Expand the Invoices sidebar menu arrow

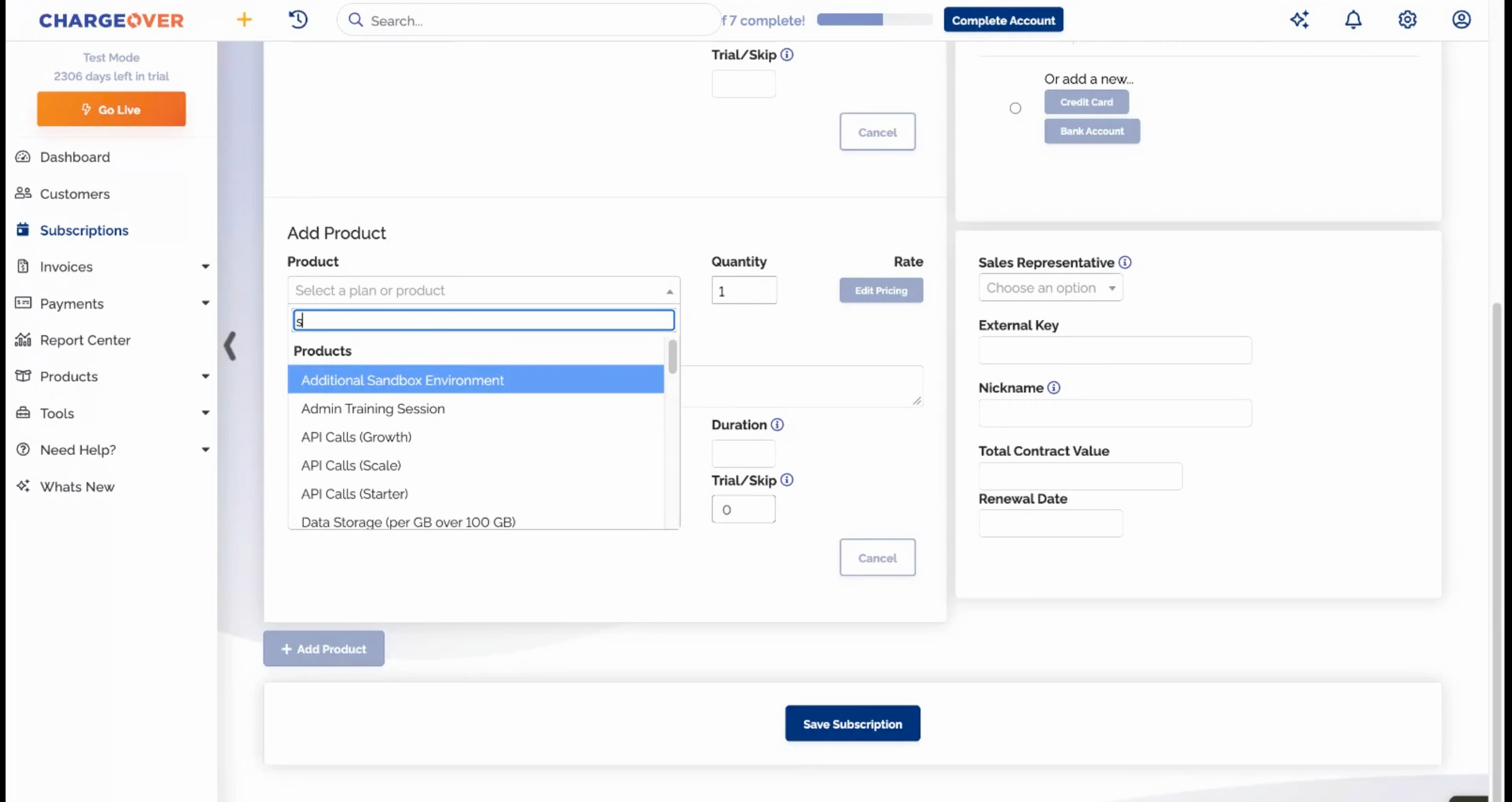(206, 267)
